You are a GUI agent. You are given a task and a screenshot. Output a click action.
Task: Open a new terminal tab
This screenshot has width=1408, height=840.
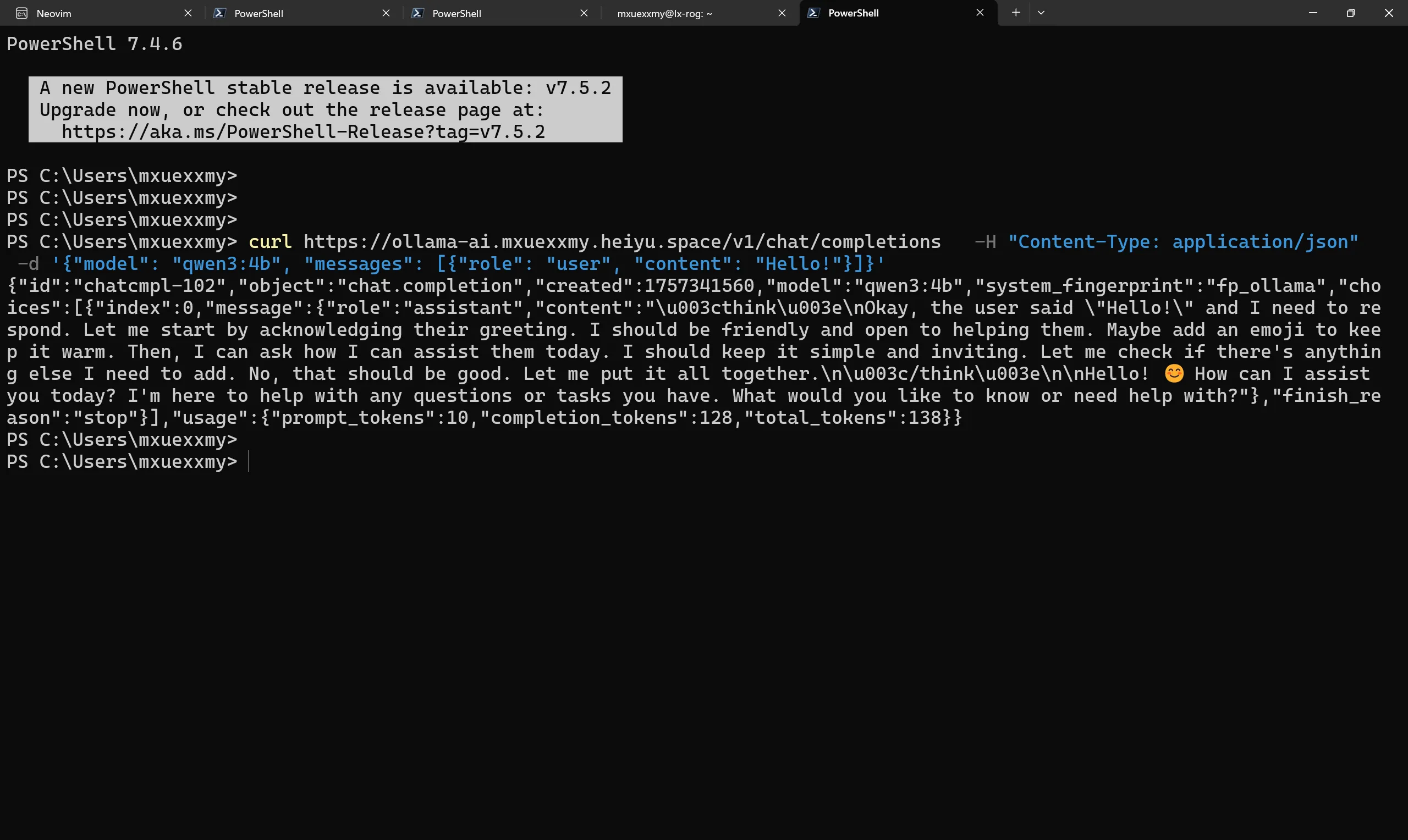pos(1016,13)
